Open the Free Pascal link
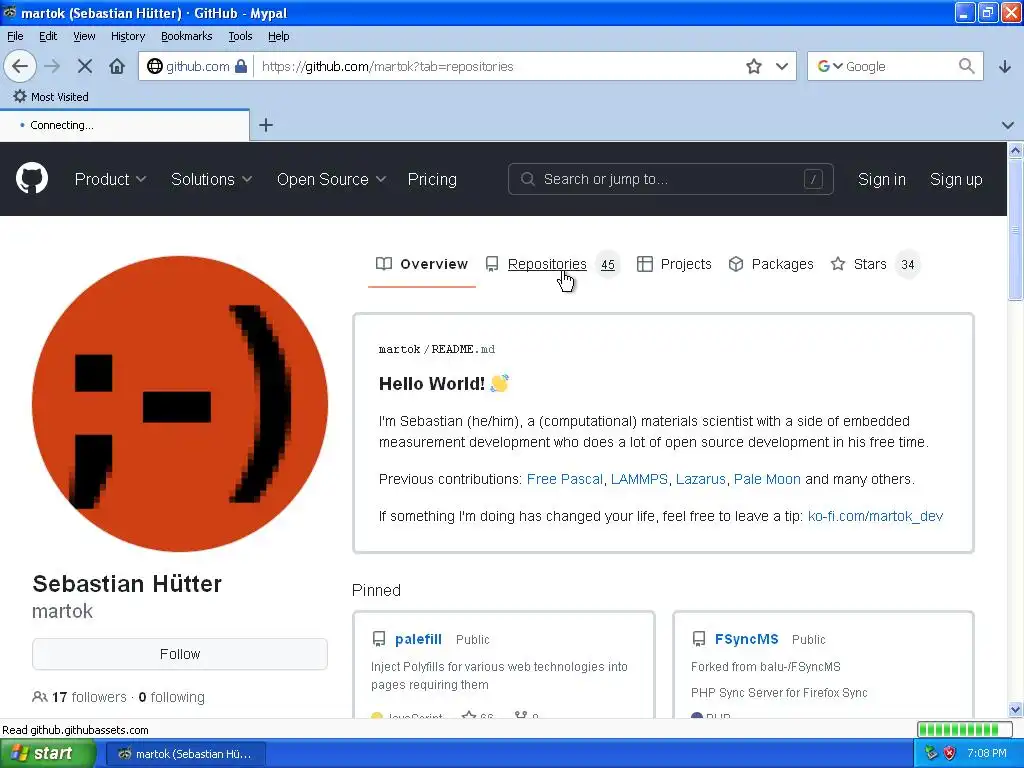Image resolution: width=1024 pixels, height=768 pixels. click(564, 479)
